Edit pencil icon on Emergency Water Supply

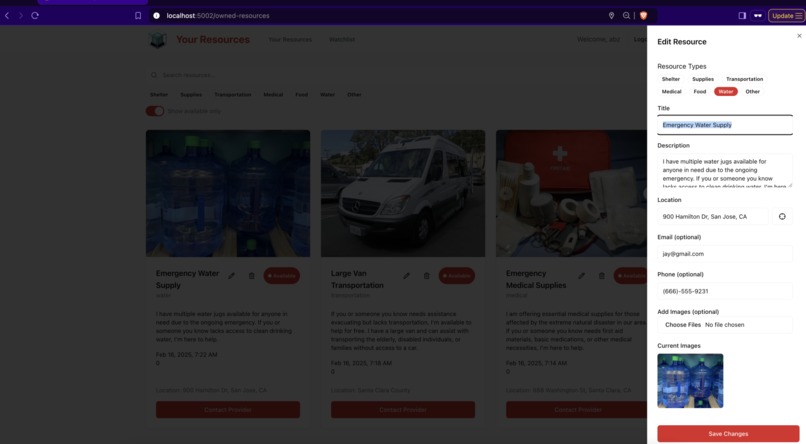(231, 275)
